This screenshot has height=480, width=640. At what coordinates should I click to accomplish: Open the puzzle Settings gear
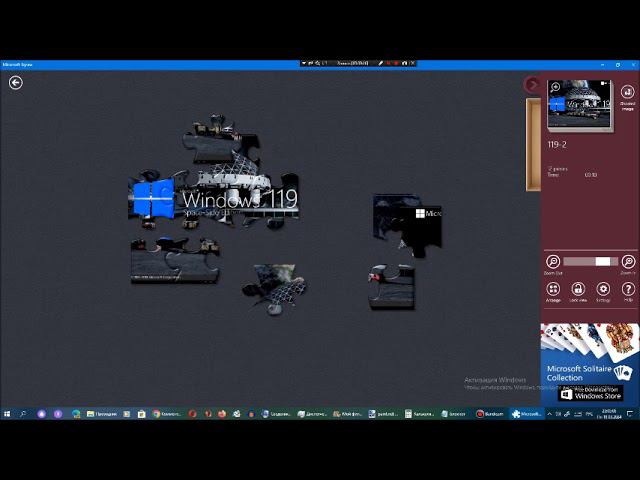(603, 291)
